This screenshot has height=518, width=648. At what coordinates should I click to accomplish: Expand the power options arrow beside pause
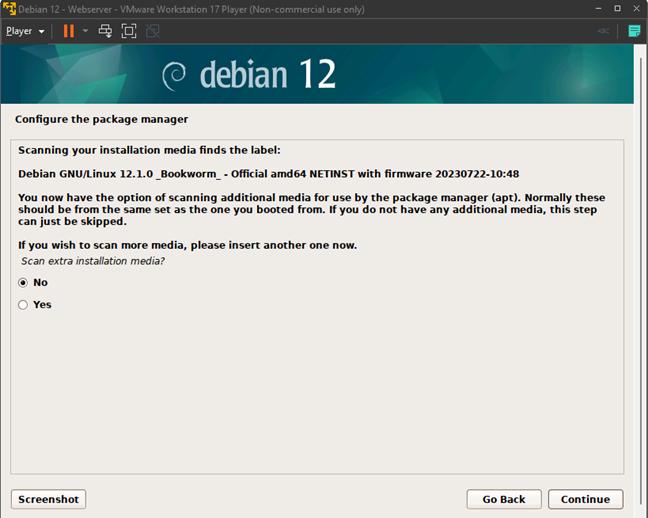coord(86,31)
